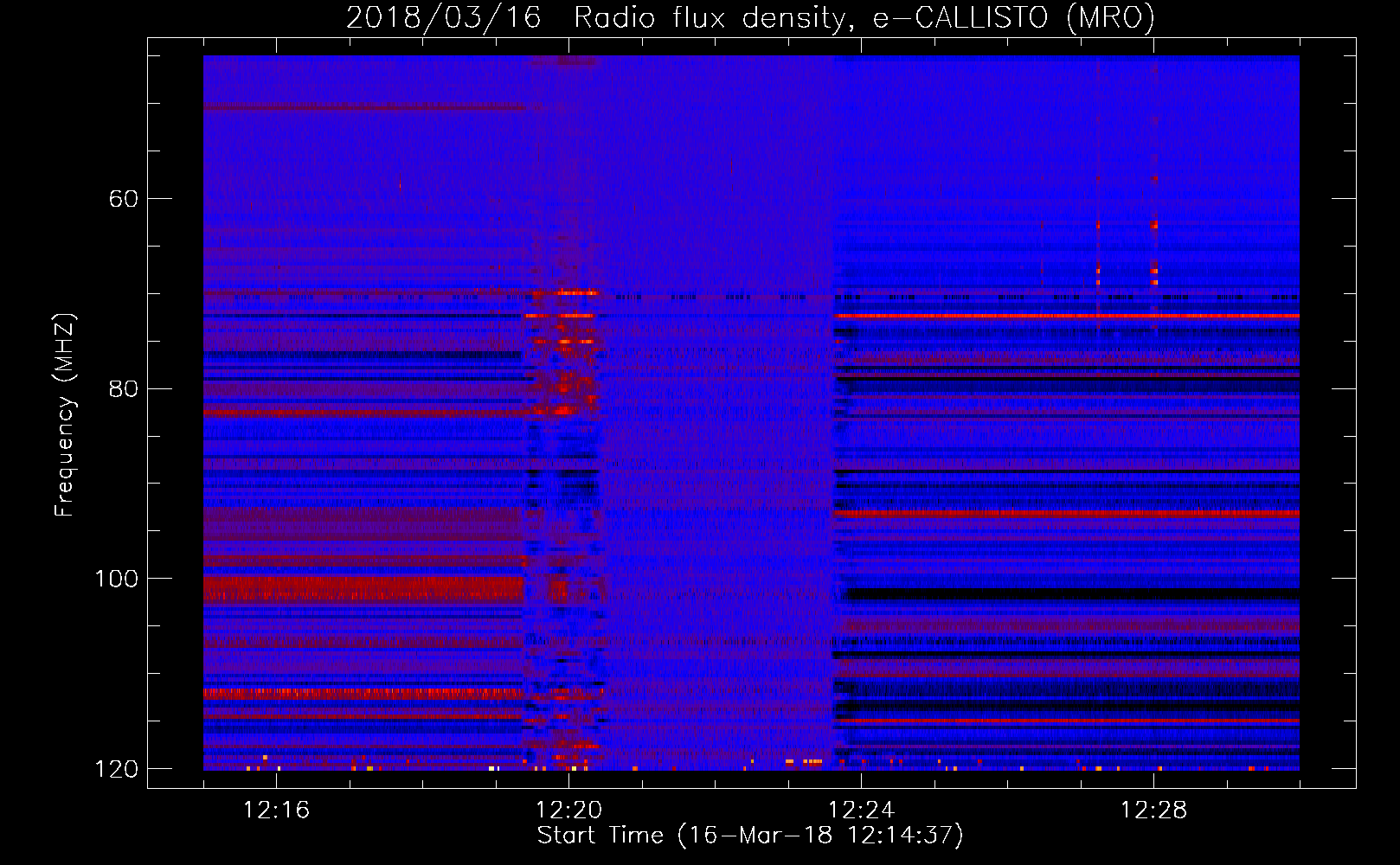This screenshot has width=1400, height=865.
Task: Click the 'Frequency (MHZ)' y-axis label
Action: coord(65,415)
